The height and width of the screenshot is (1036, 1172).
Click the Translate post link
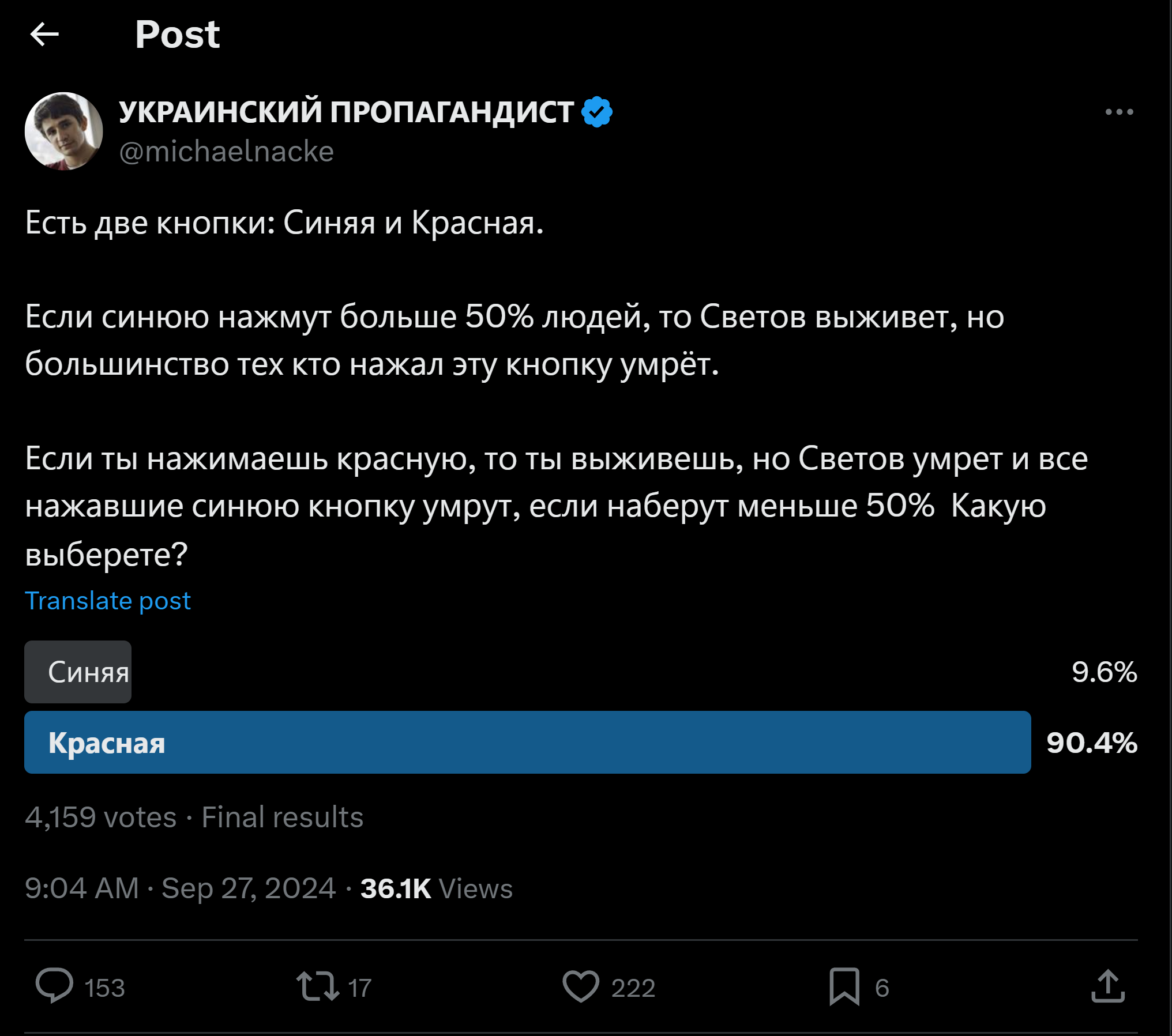point(108,601)
